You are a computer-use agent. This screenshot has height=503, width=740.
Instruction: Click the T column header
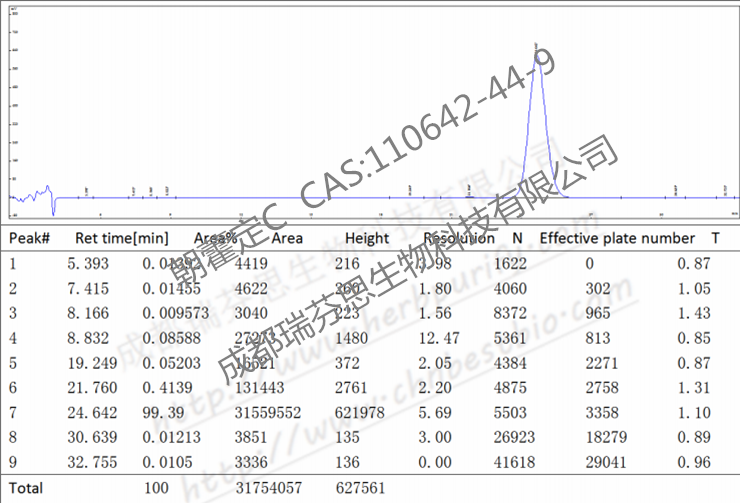[x=714, y=239]
